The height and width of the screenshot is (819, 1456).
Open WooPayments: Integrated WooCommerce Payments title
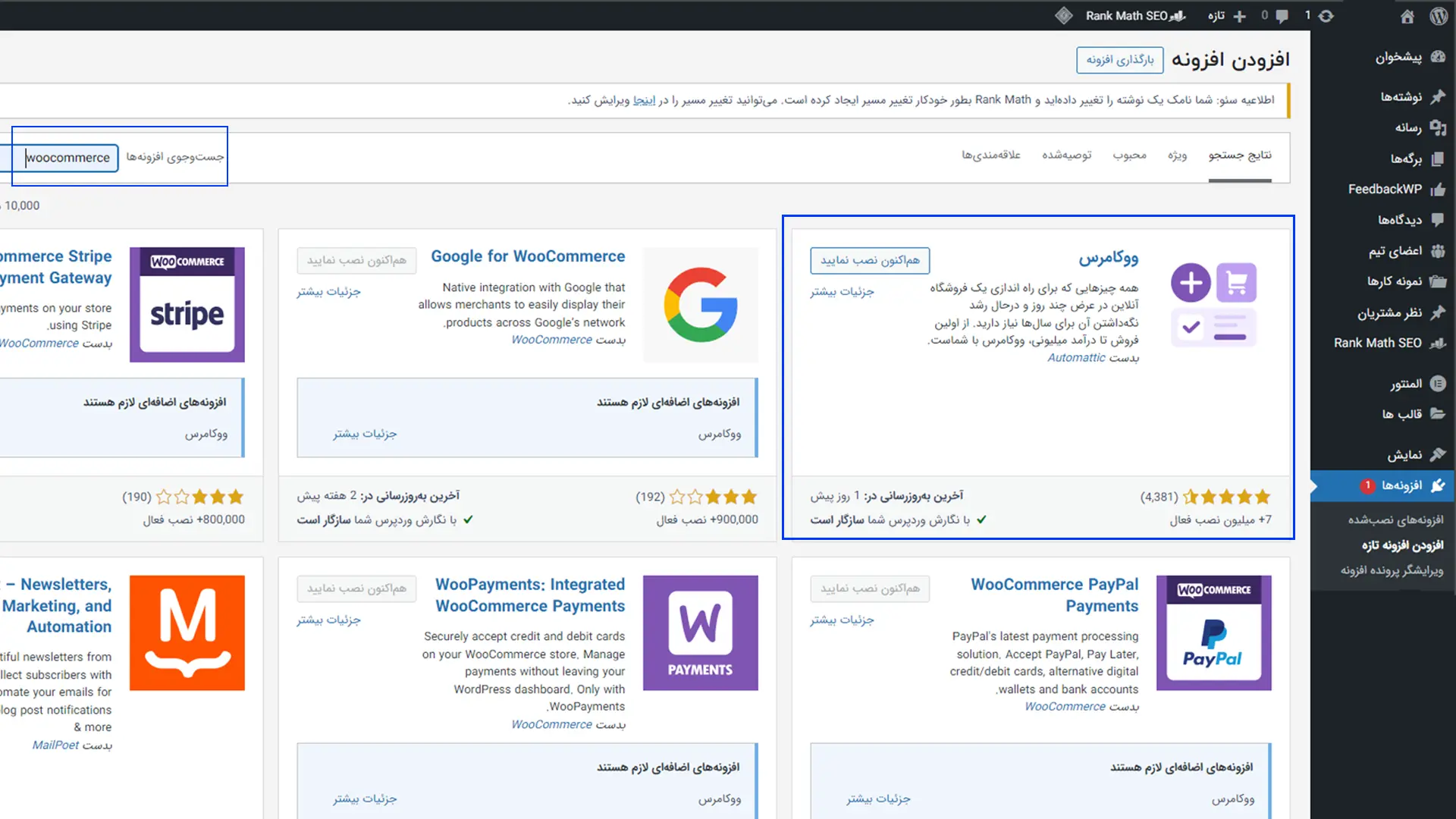pyautogui.click(x=530, y=595)
